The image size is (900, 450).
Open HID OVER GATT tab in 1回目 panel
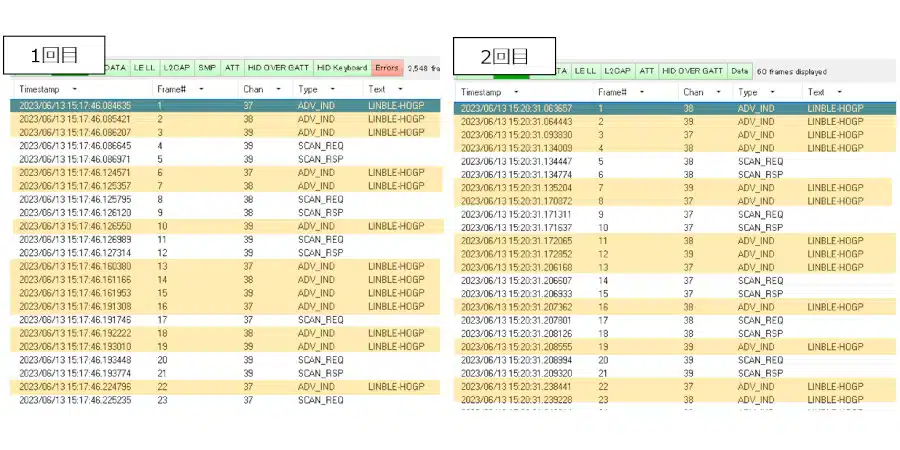[279, 68]
